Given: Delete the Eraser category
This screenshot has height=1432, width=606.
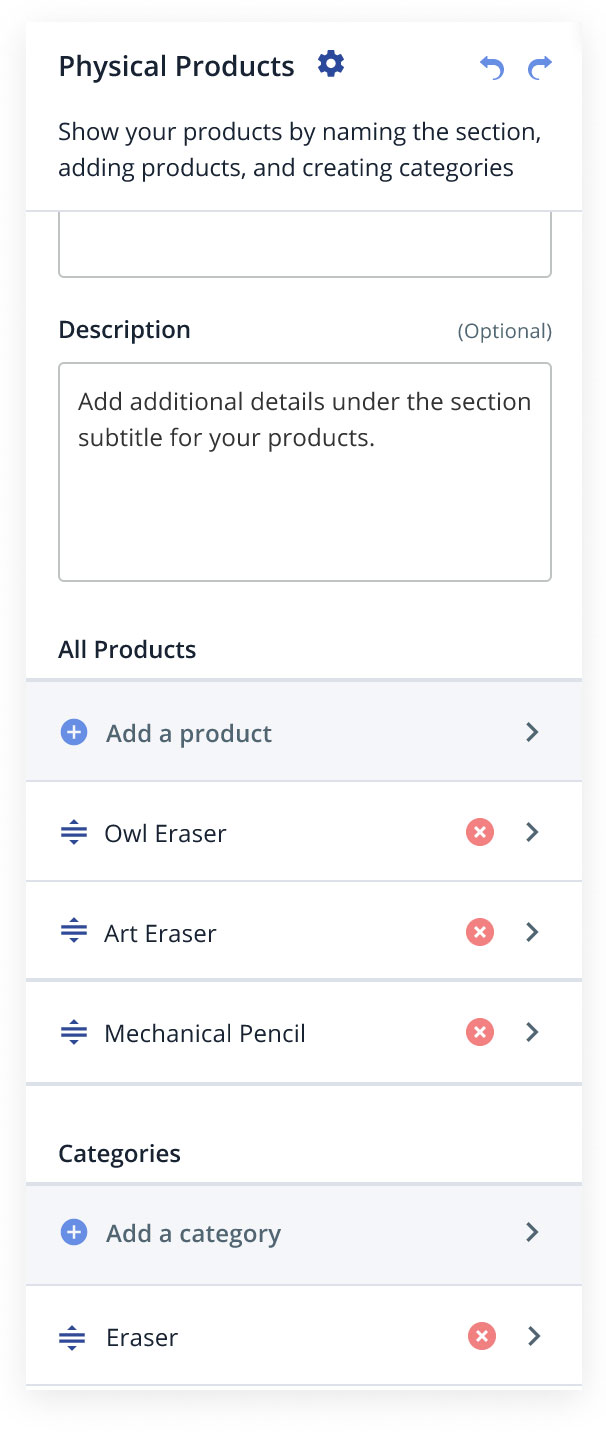Looking at the screenshot, I should (482, 1336).
